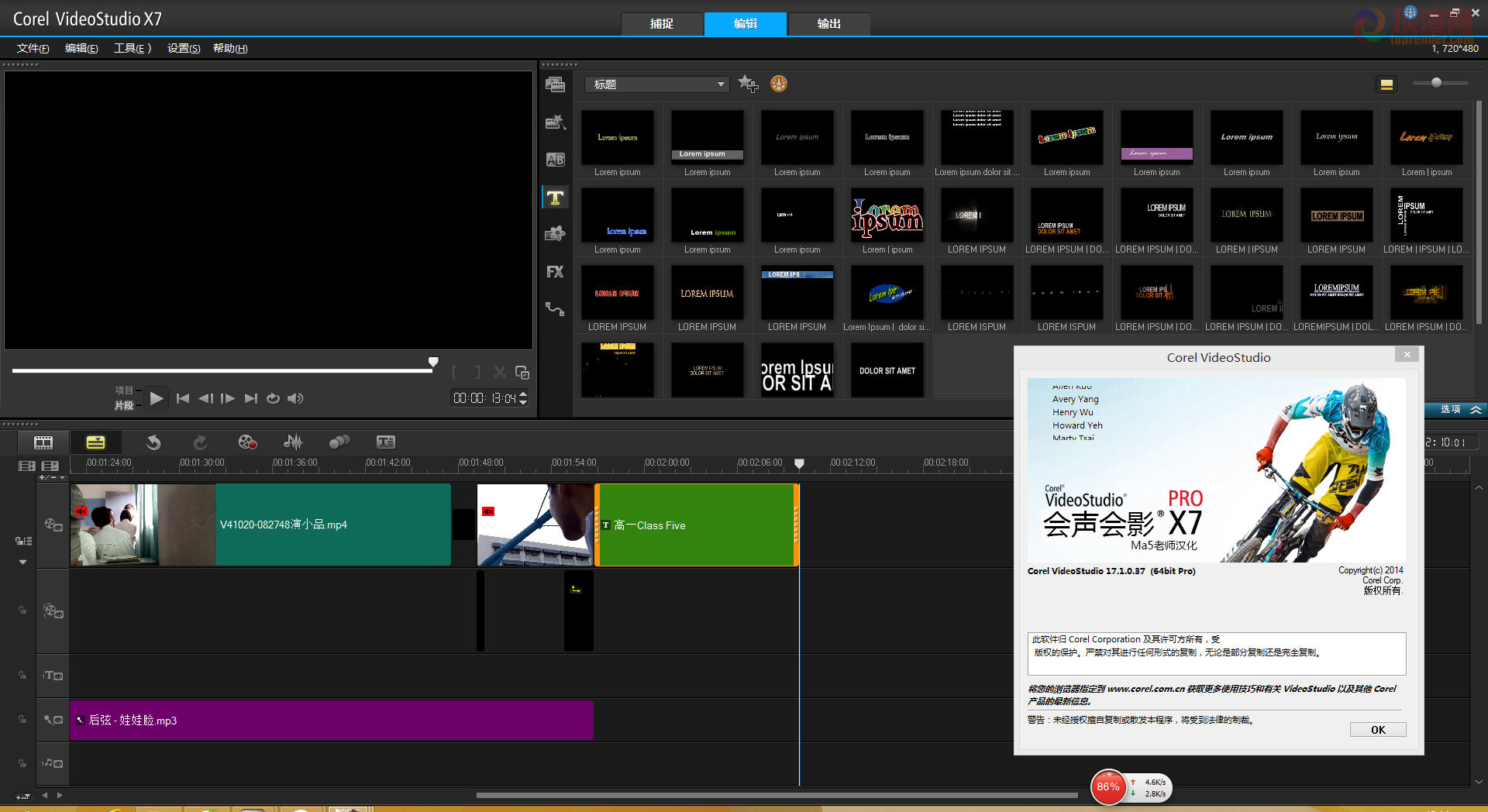Switch library to thumbnail view button
This screenshot has height=812, width=1488.
coord(1387,84)
